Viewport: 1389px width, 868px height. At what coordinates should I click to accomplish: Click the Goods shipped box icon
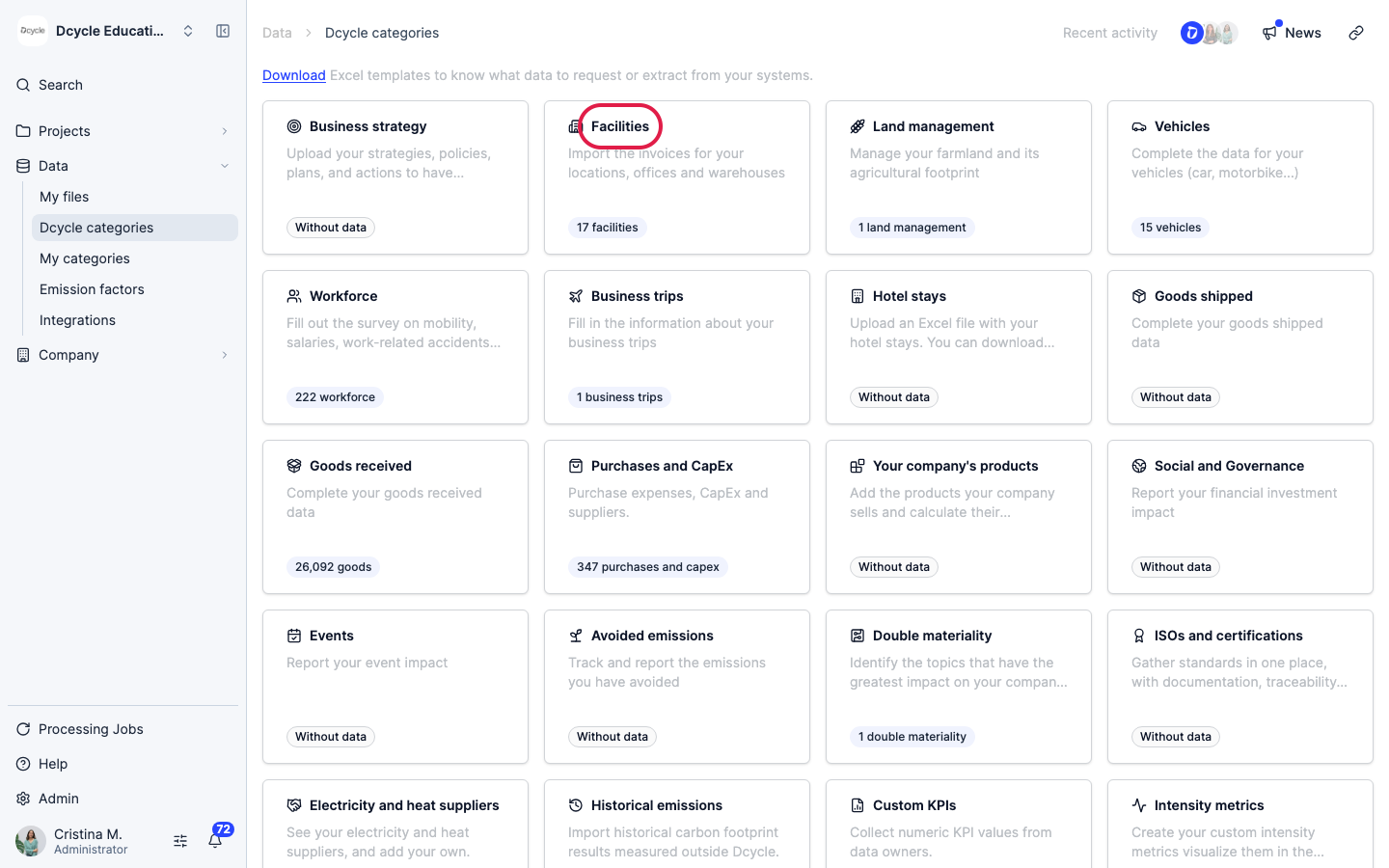pyautogui.click(x=1139, y=296)
